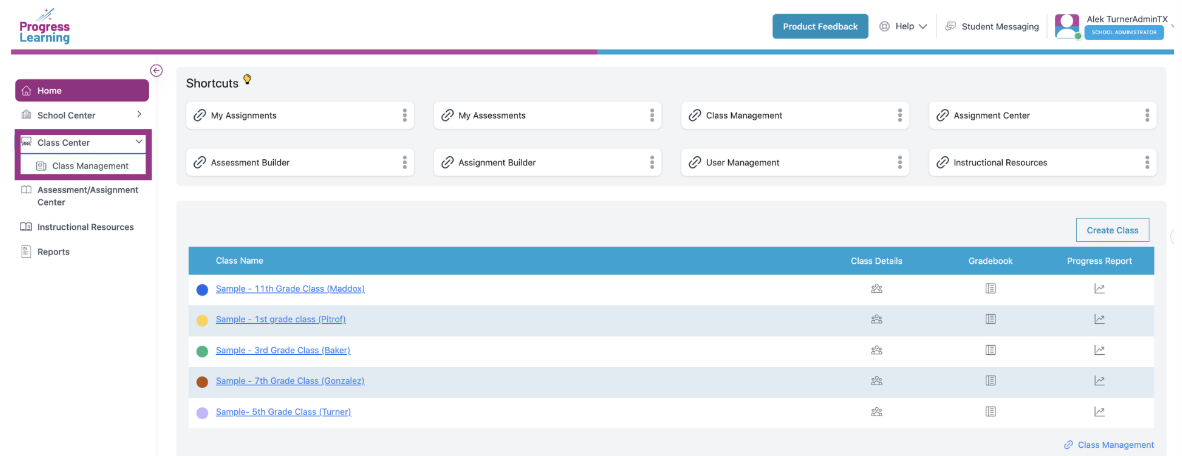Open the Class Management shortcut card
The image size is (1182, 456).
click(795, 115)
